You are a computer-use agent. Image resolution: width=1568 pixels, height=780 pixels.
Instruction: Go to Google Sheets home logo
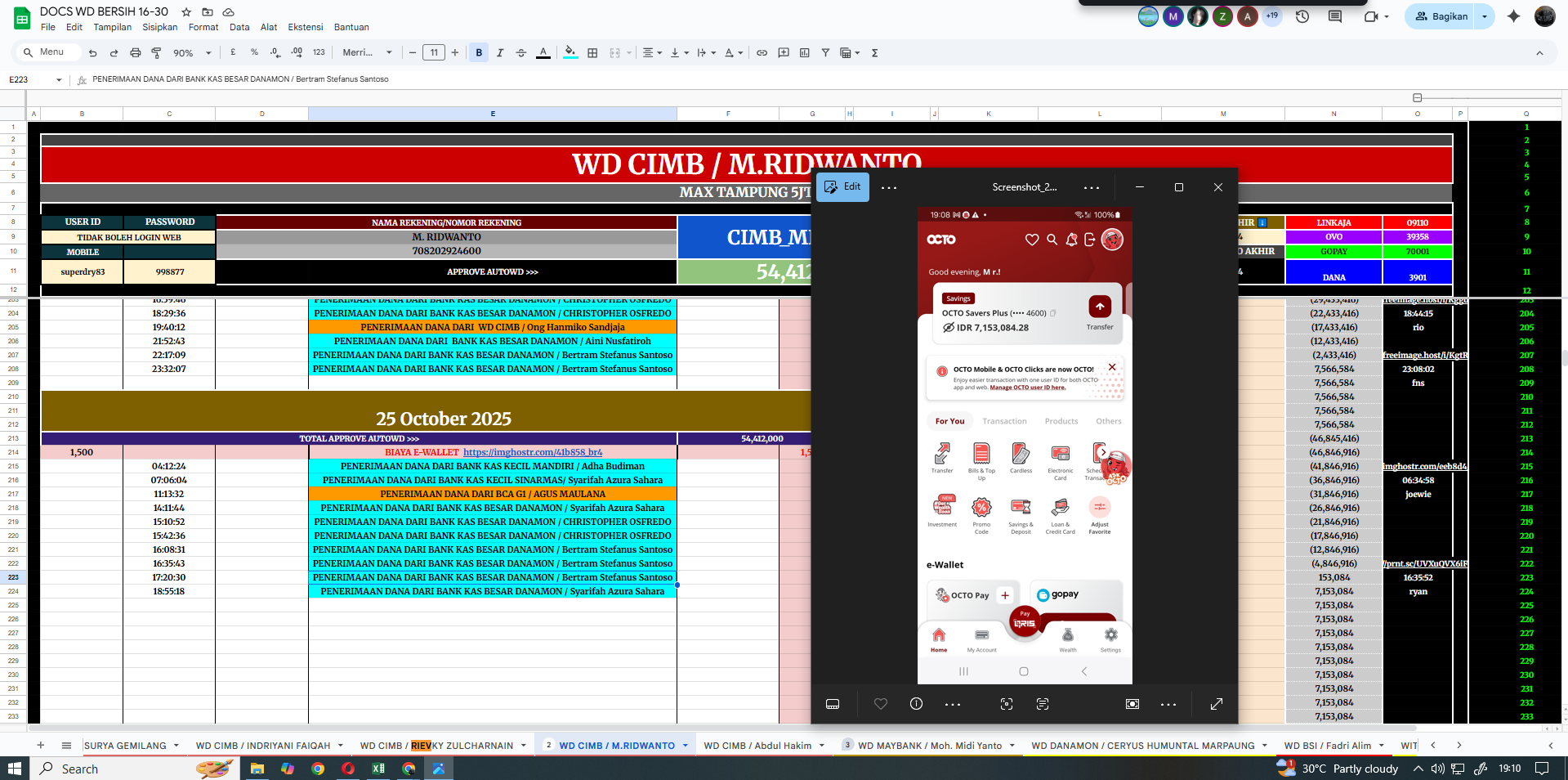[22, 18]
